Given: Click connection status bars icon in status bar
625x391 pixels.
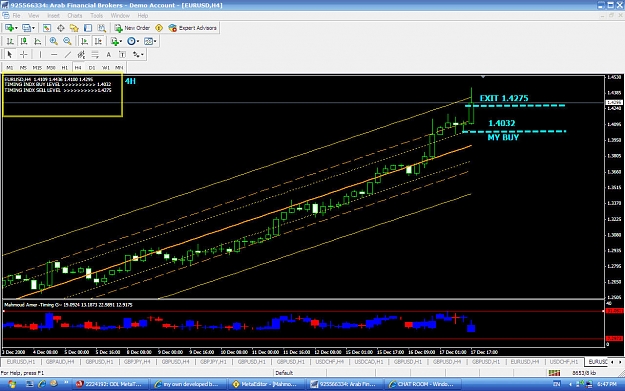Looking at the screenshot, I should pos(554,373).
